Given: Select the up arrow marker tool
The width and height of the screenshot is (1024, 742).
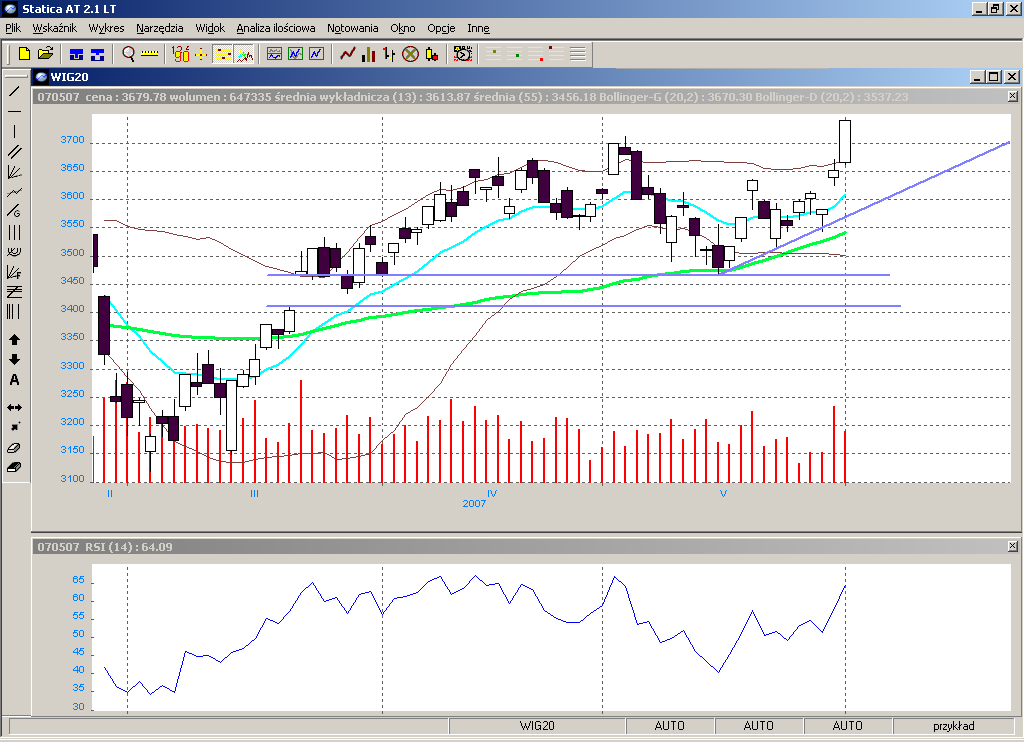Looking at the screenshot, I should coord(14,340).
